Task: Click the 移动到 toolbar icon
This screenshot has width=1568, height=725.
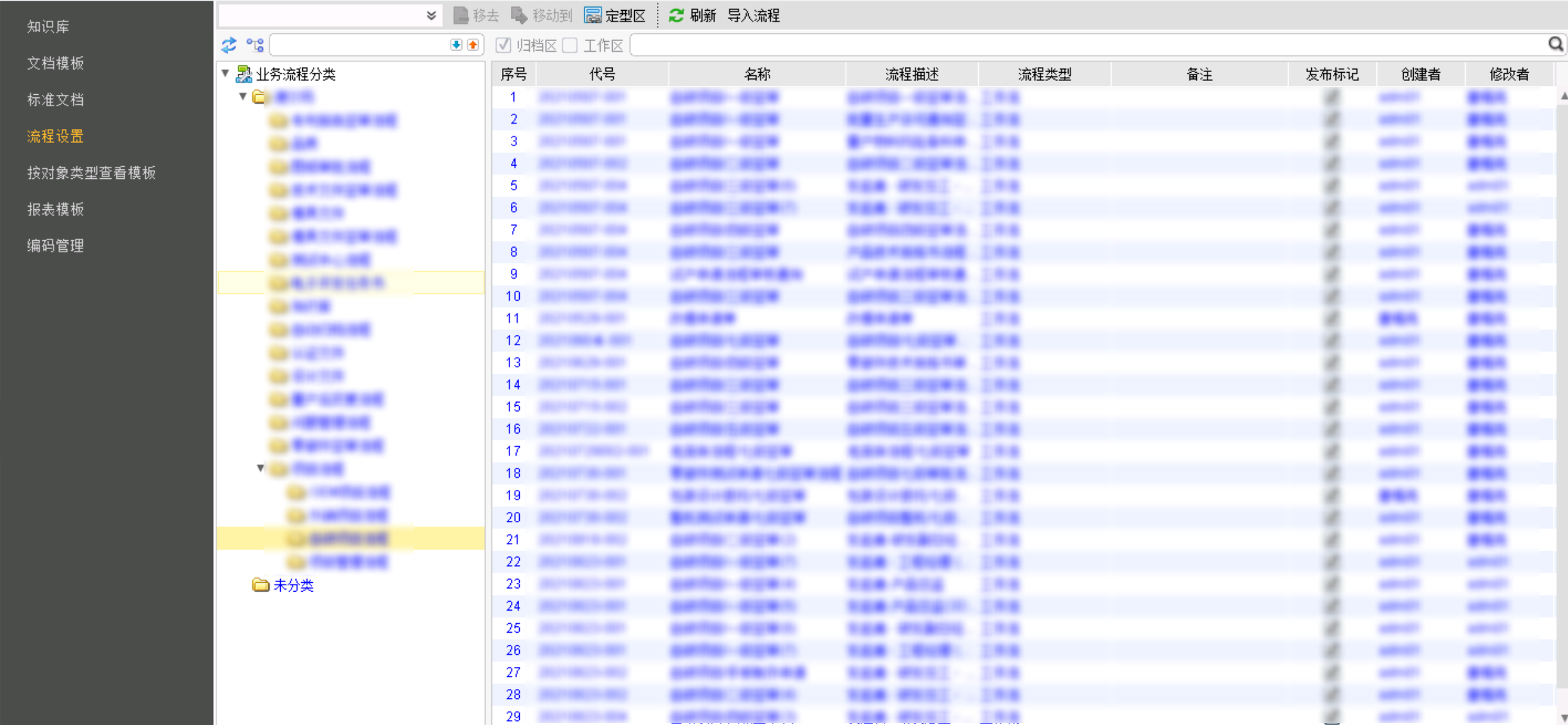Action: [x=519, y=15]
